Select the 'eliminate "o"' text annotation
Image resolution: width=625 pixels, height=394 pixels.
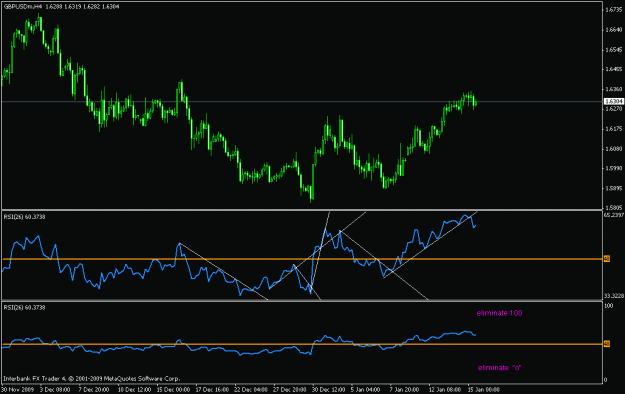[500, 368]
